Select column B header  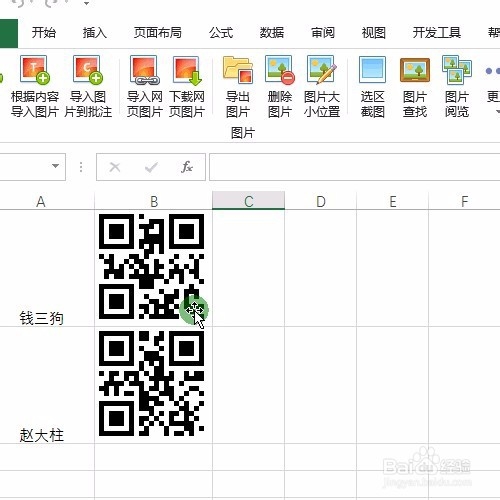pyautogui.click(x=154, y=201)
